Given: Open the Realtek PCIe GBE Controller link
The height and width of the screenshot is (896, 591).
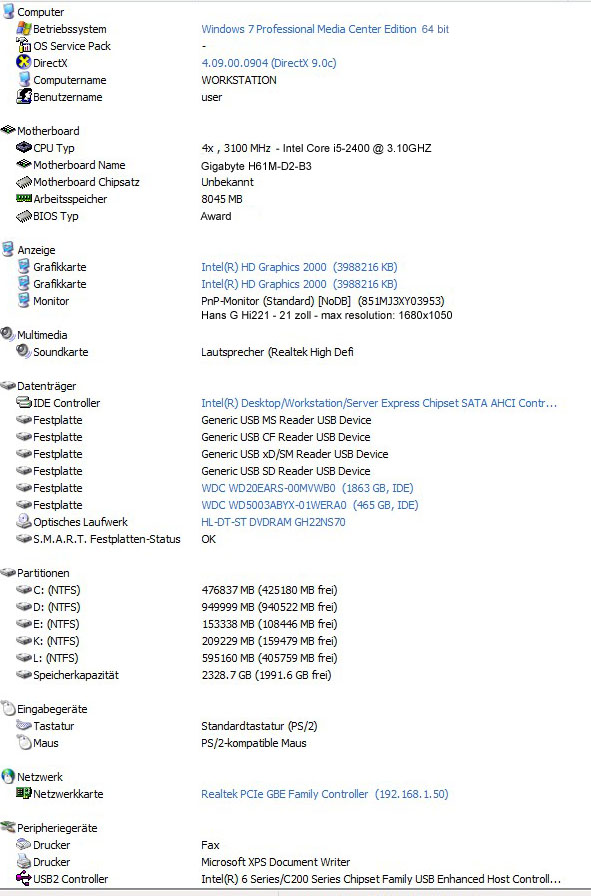Looking at the screenshot, I should coord(325,794).
